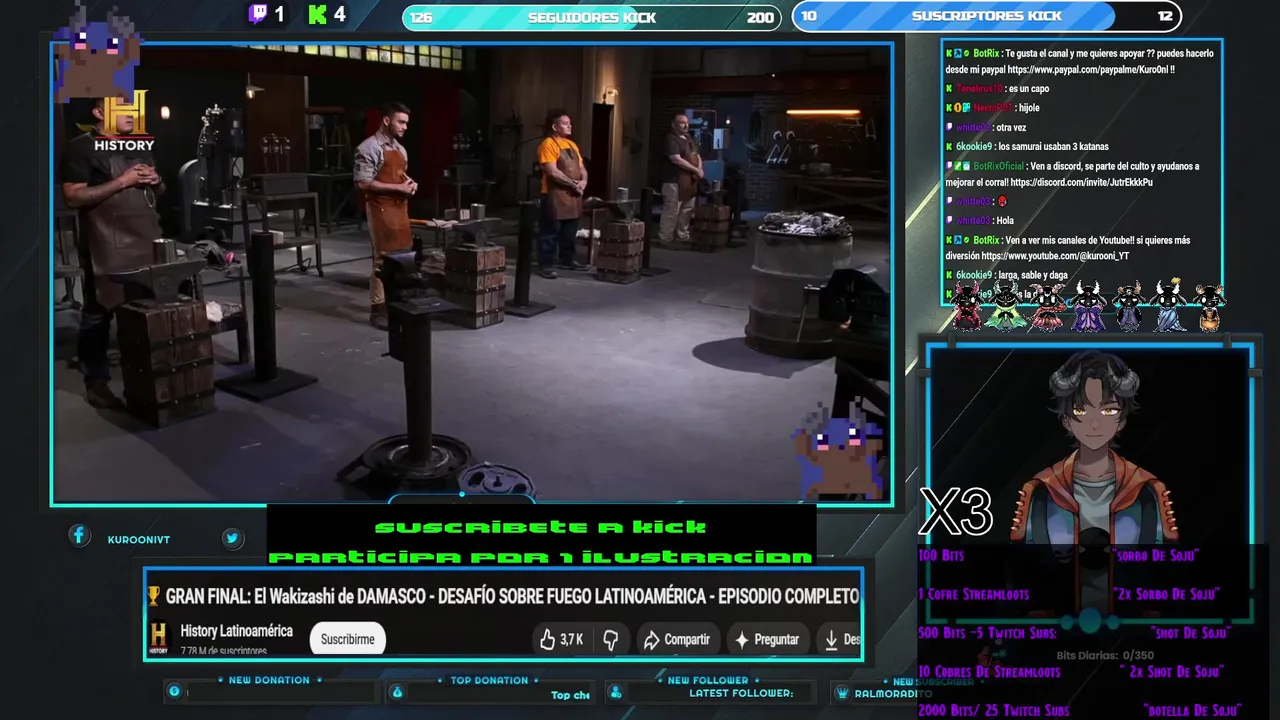Click the Compartir share arrow button
Viewport: 1280px width, 720px height.
[x=676, y=639]
